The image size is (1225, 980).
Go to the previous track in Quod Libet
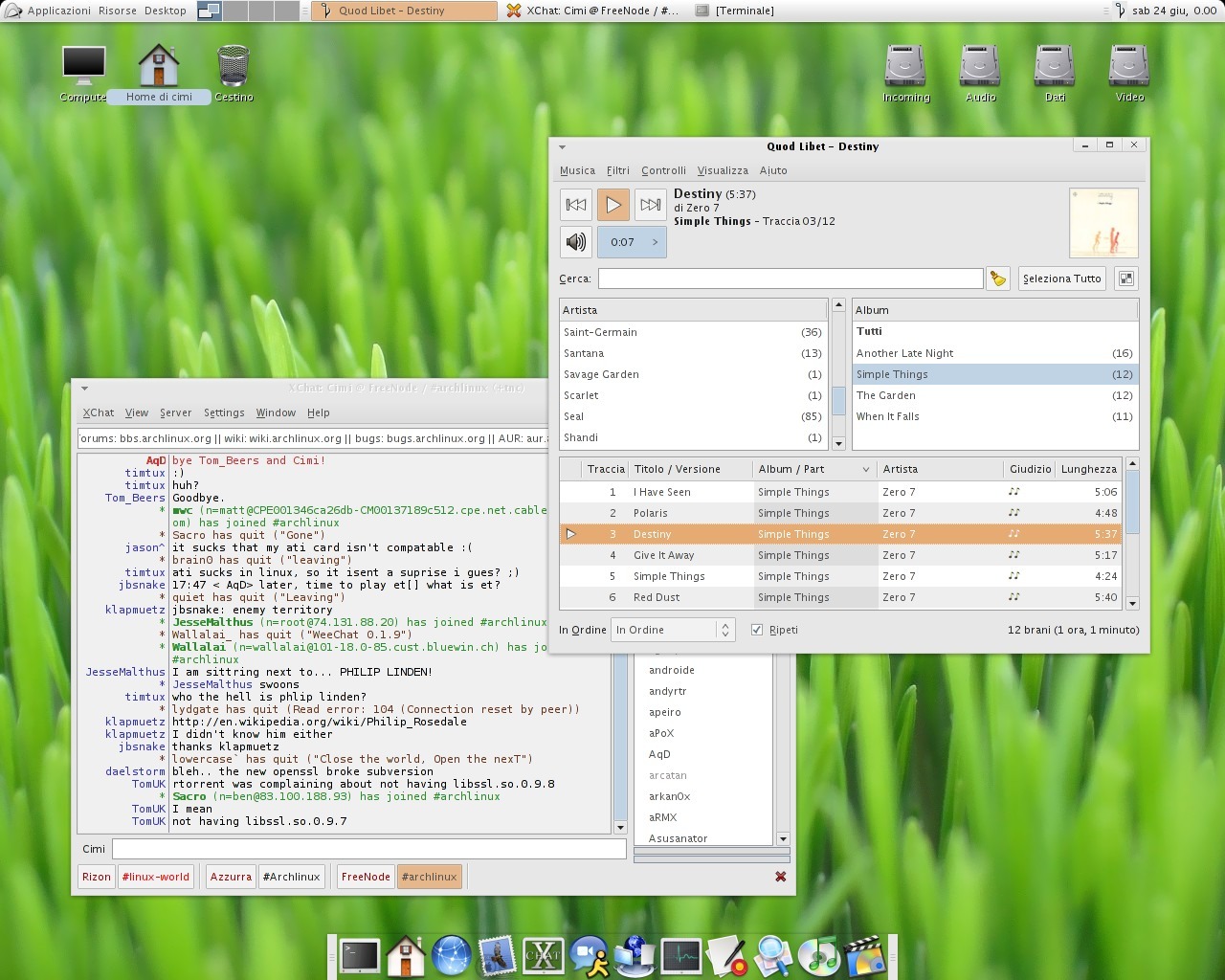pos(576,204)
